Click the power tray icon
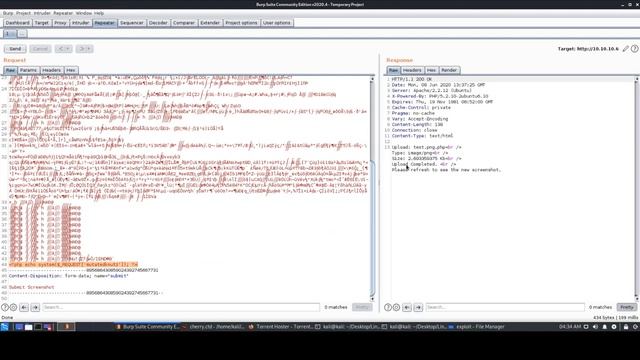The image size is (640, 360). (636, 327)
